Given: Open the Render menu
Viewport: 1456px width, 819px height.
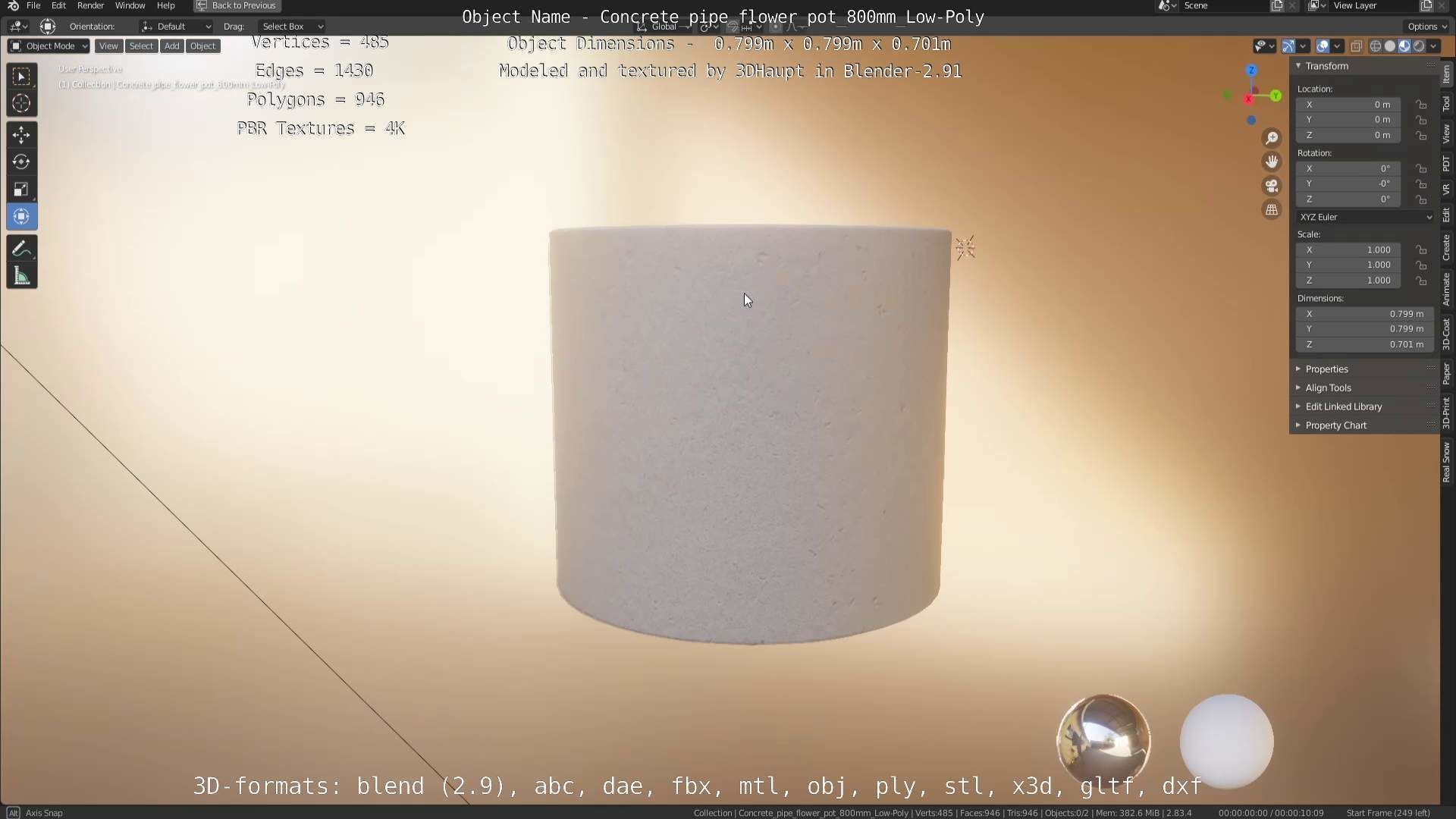Looking at the screenshot, I should (x=90, y=5).
